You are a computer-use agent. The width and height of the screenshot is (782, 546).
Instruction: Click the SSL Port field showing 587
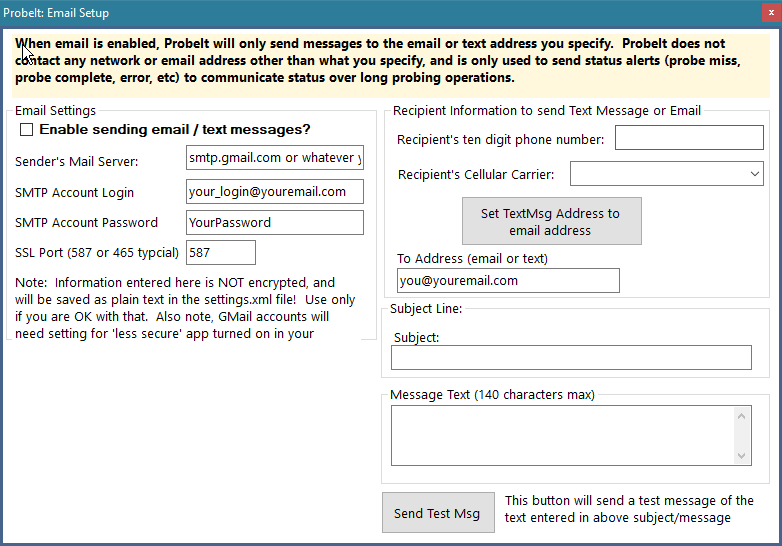221,253
